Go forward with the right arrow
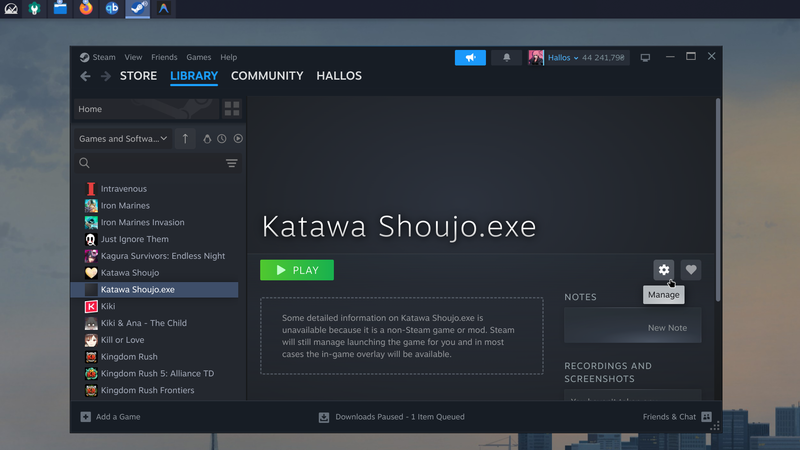The height and width of the screenshot is (450, 800). (x=106, y=76)
